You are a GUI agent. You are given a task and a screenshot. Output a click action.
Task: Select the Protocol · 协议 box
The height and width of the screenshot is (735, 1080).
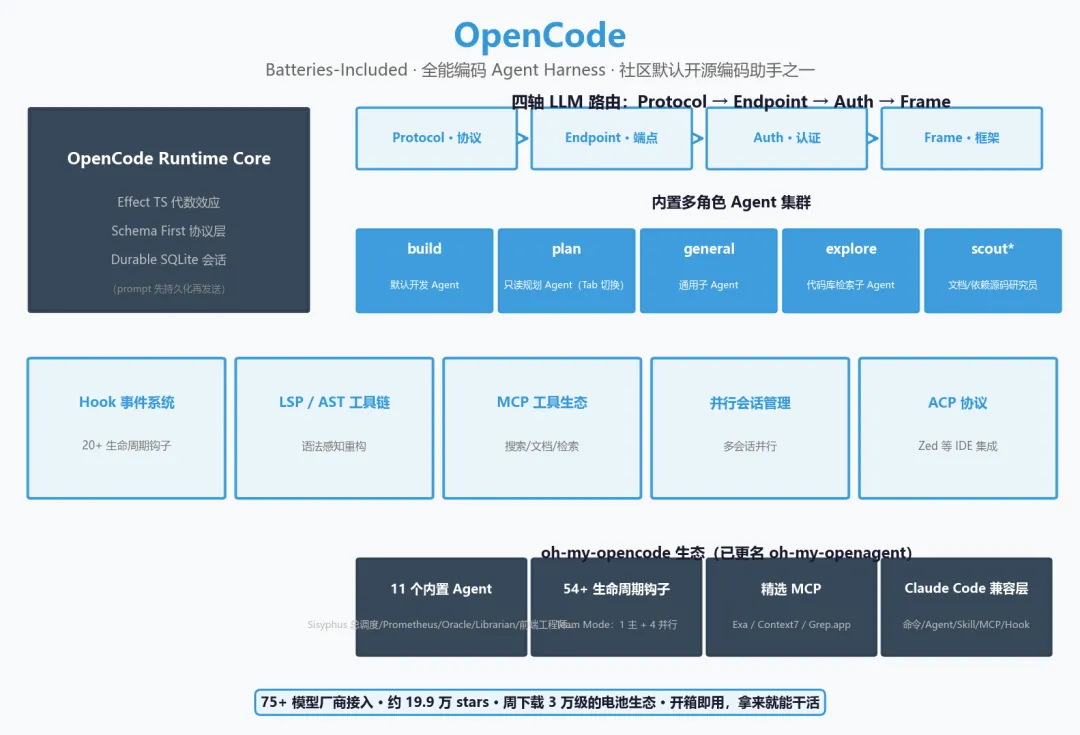(x=437, y=138)
